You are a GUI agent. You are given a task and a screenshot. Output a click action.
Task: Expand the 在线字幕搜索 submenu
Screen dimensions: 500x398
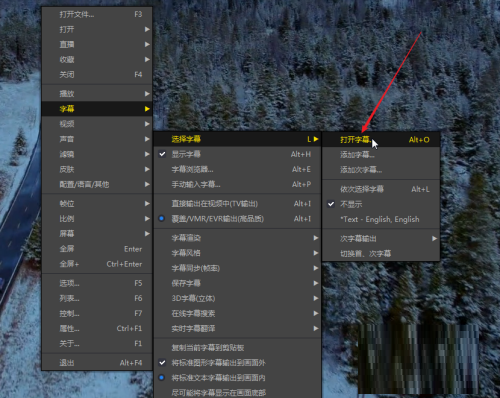237,313
